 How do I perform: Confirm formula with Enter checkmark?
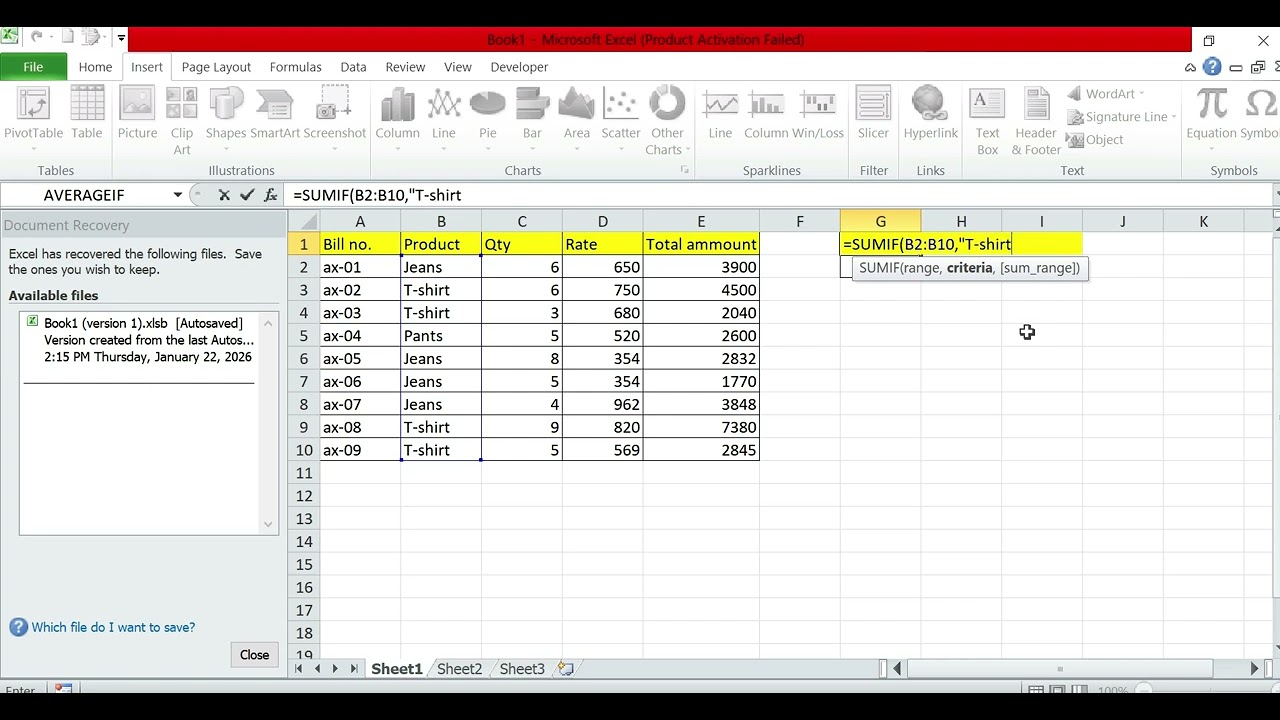[247, 195]
